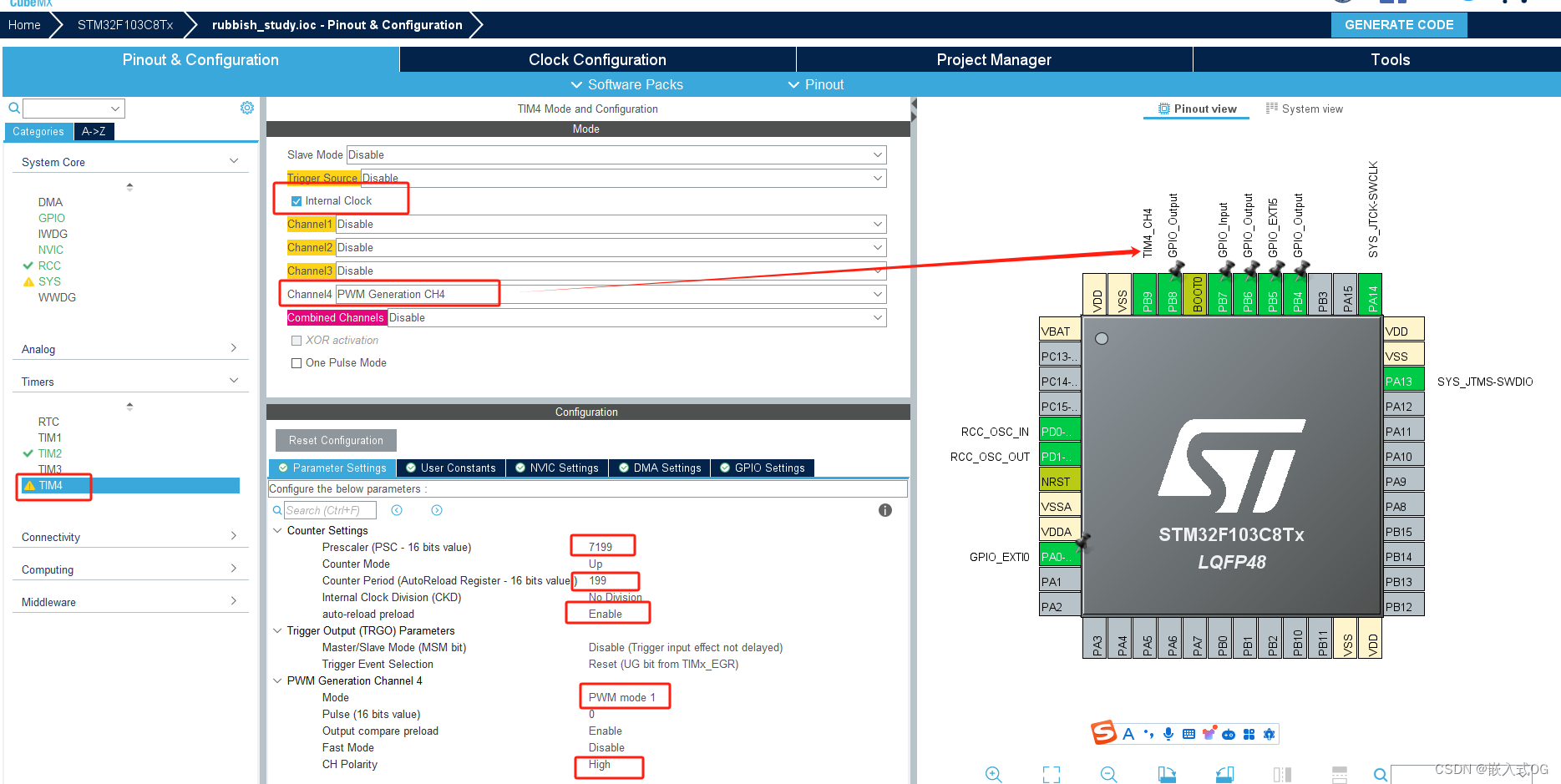Open the Channel3 dropdown
The image size is (1561, 784).
pos(611,271)
